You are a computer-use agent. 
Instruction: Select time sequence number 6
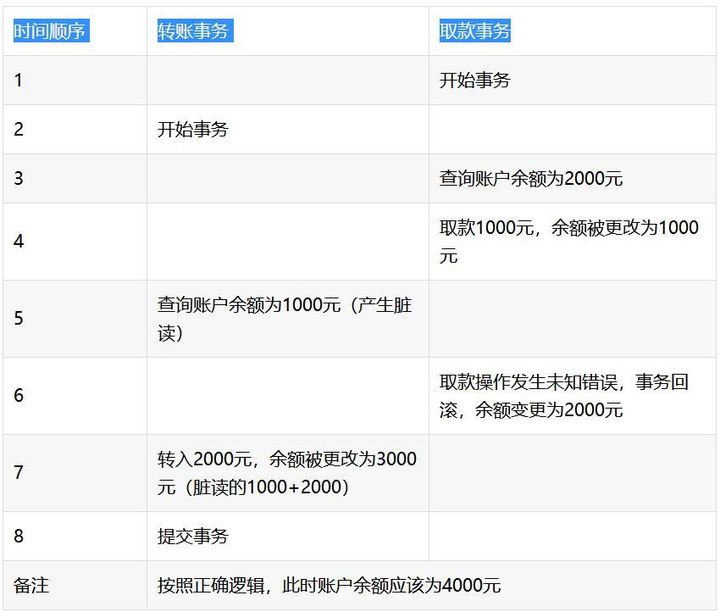[x=19, y=396]
